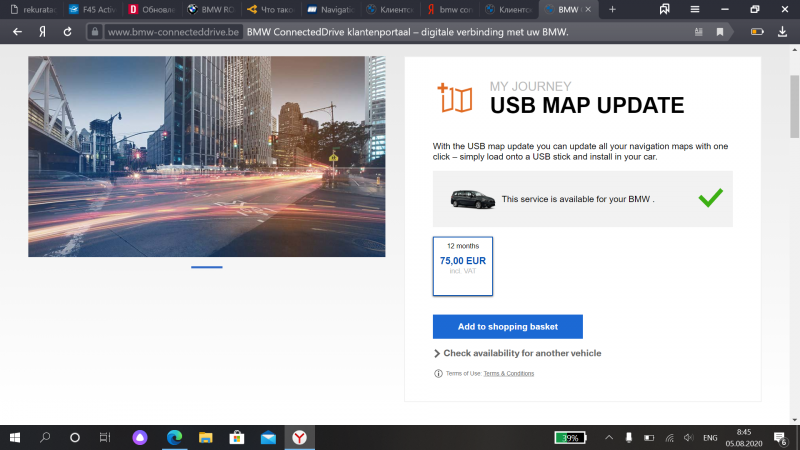Open the Yandex Browser hamburger menu
The image size is (800, 450).
coord(694,9)
